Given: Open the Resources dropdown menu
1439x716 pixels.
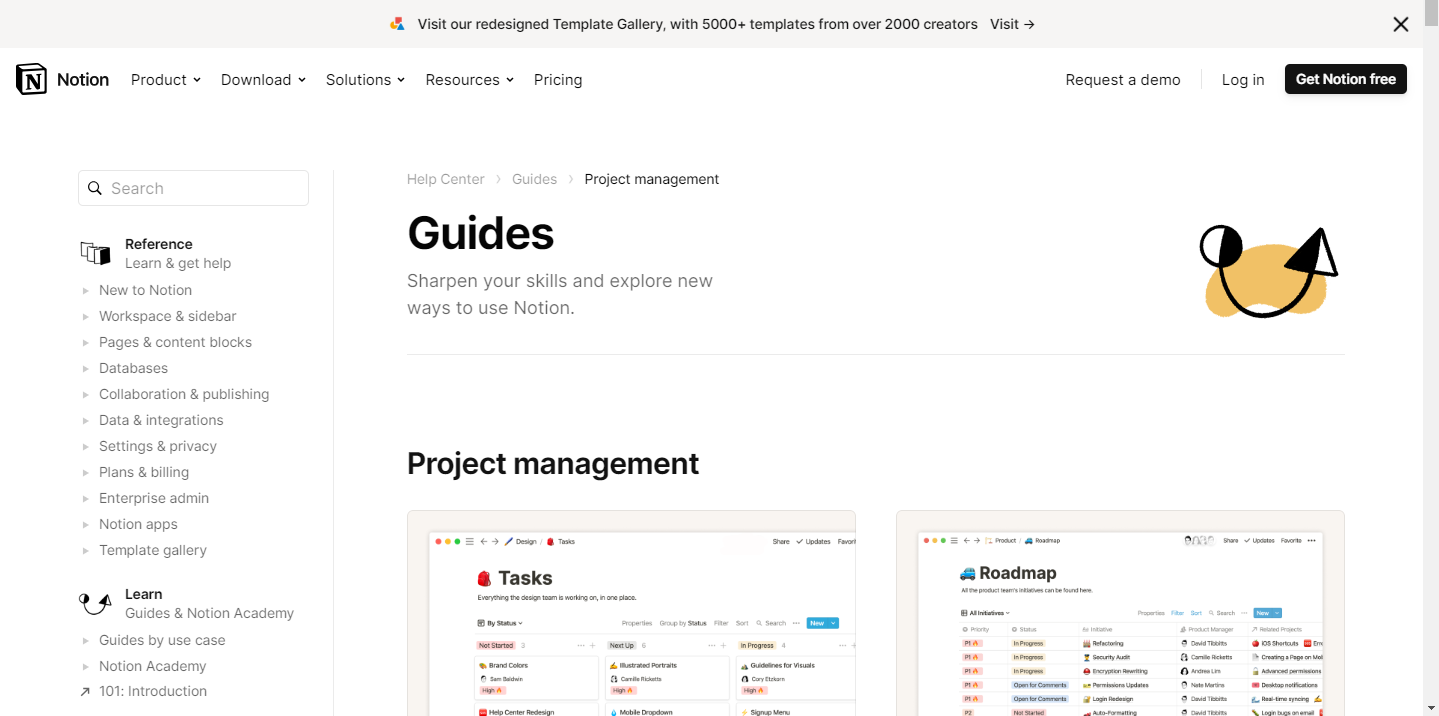Looking at the screenshot, I should [x=469, y=80].
